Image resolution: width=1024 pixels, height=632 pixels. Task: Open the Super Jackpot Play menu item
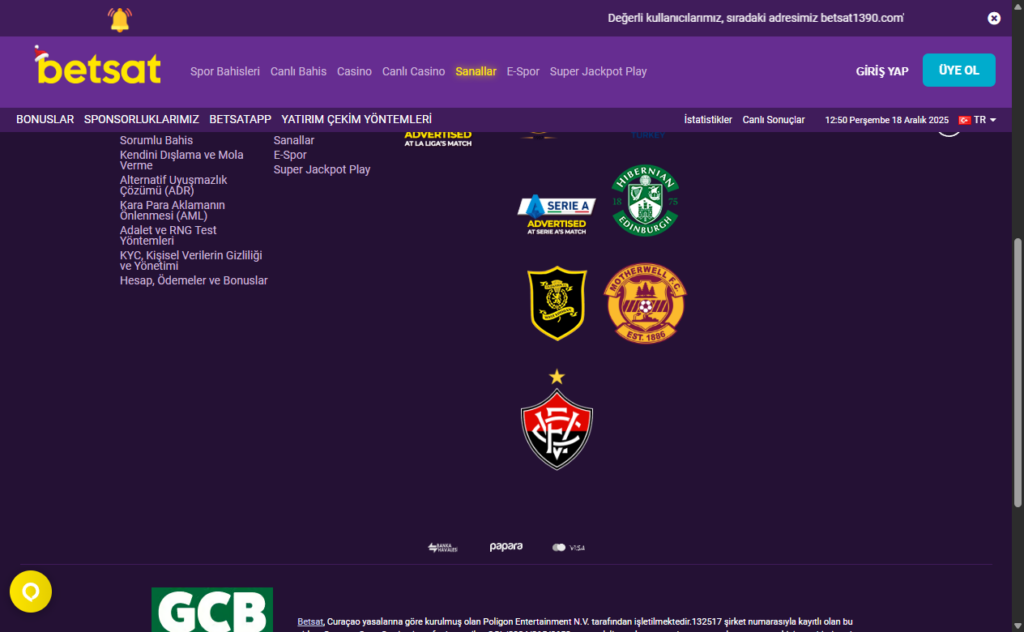598,72
